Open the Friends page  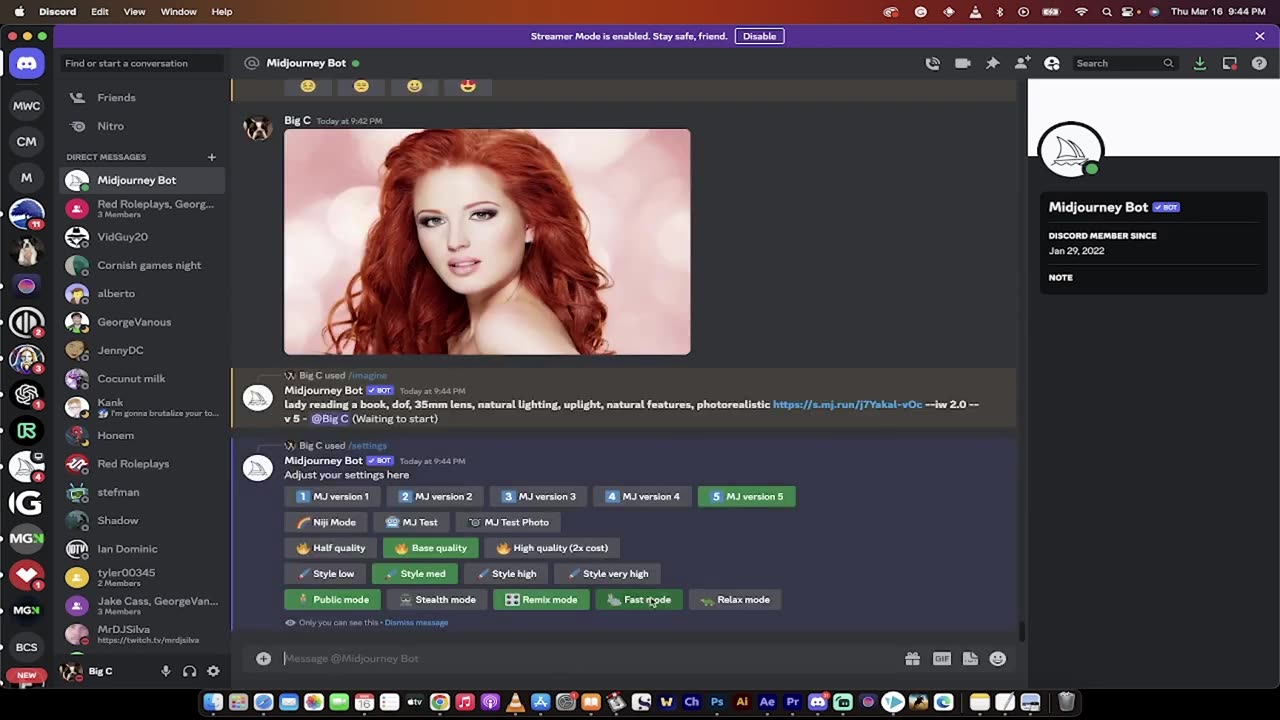pos(144,98)
